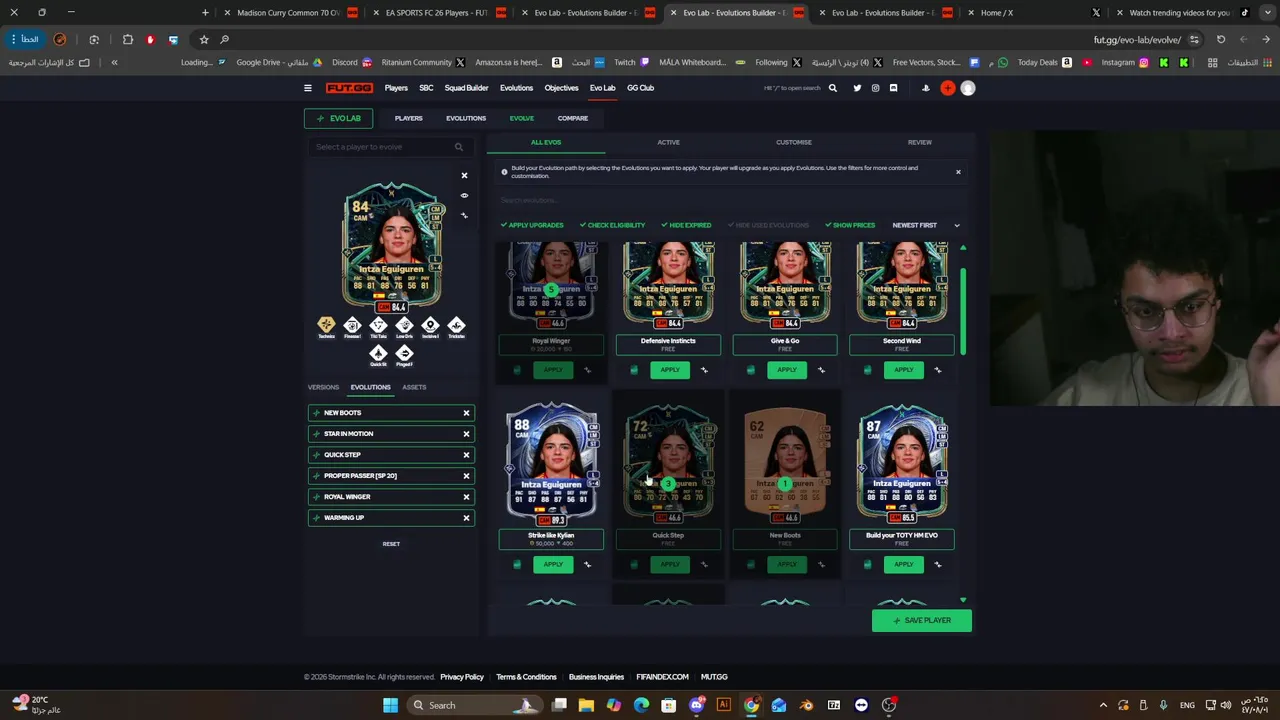Viewport: 1280px width, 720px height.
Task: Open the Assets tab under player card
Action: pyautogui.click(x=414, y=387)
